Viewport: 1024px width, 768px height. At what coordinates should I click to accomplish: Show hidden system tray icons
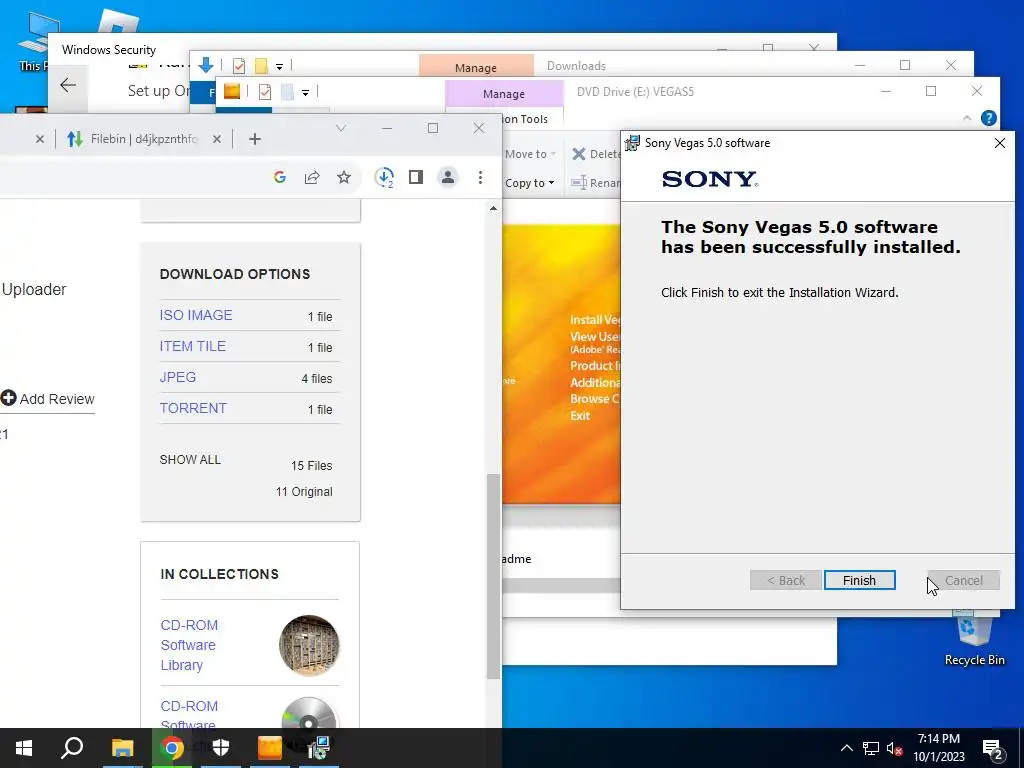coord(846,748)
